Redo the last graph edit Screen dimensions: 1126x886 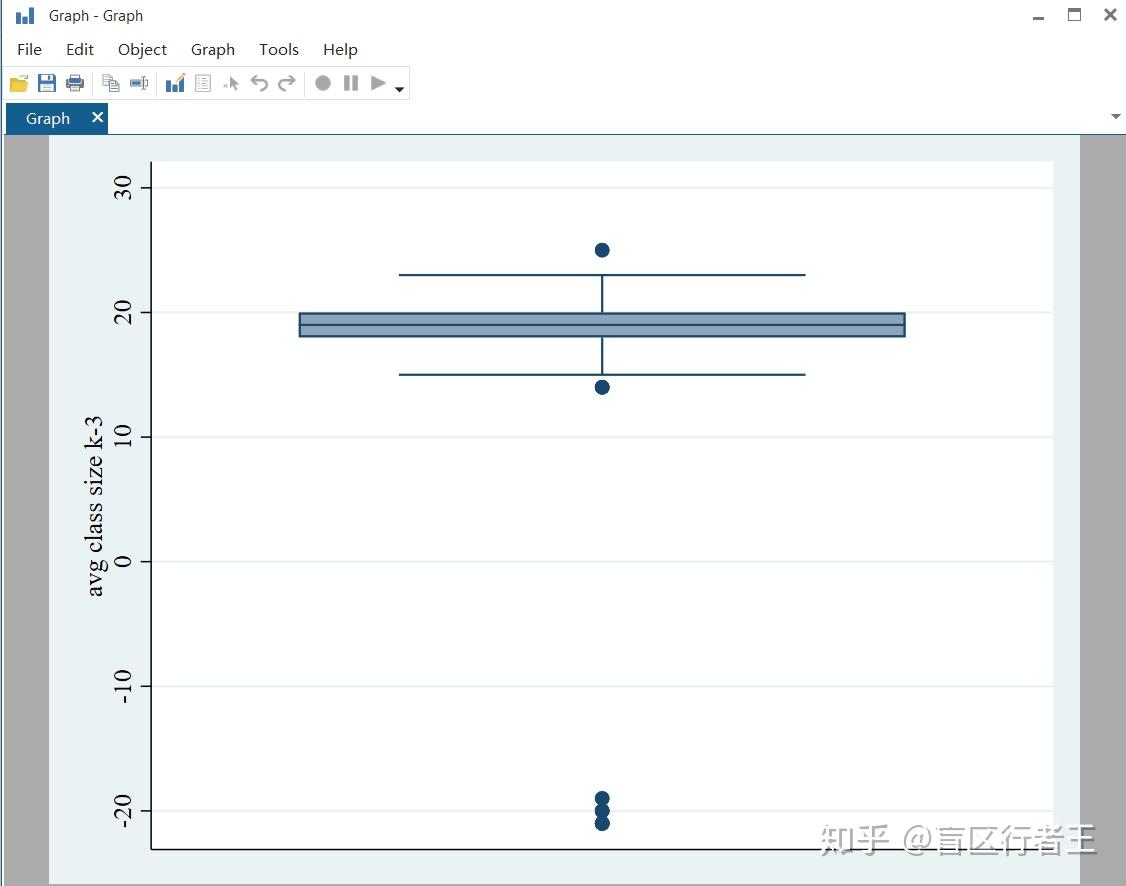point(287,83)
